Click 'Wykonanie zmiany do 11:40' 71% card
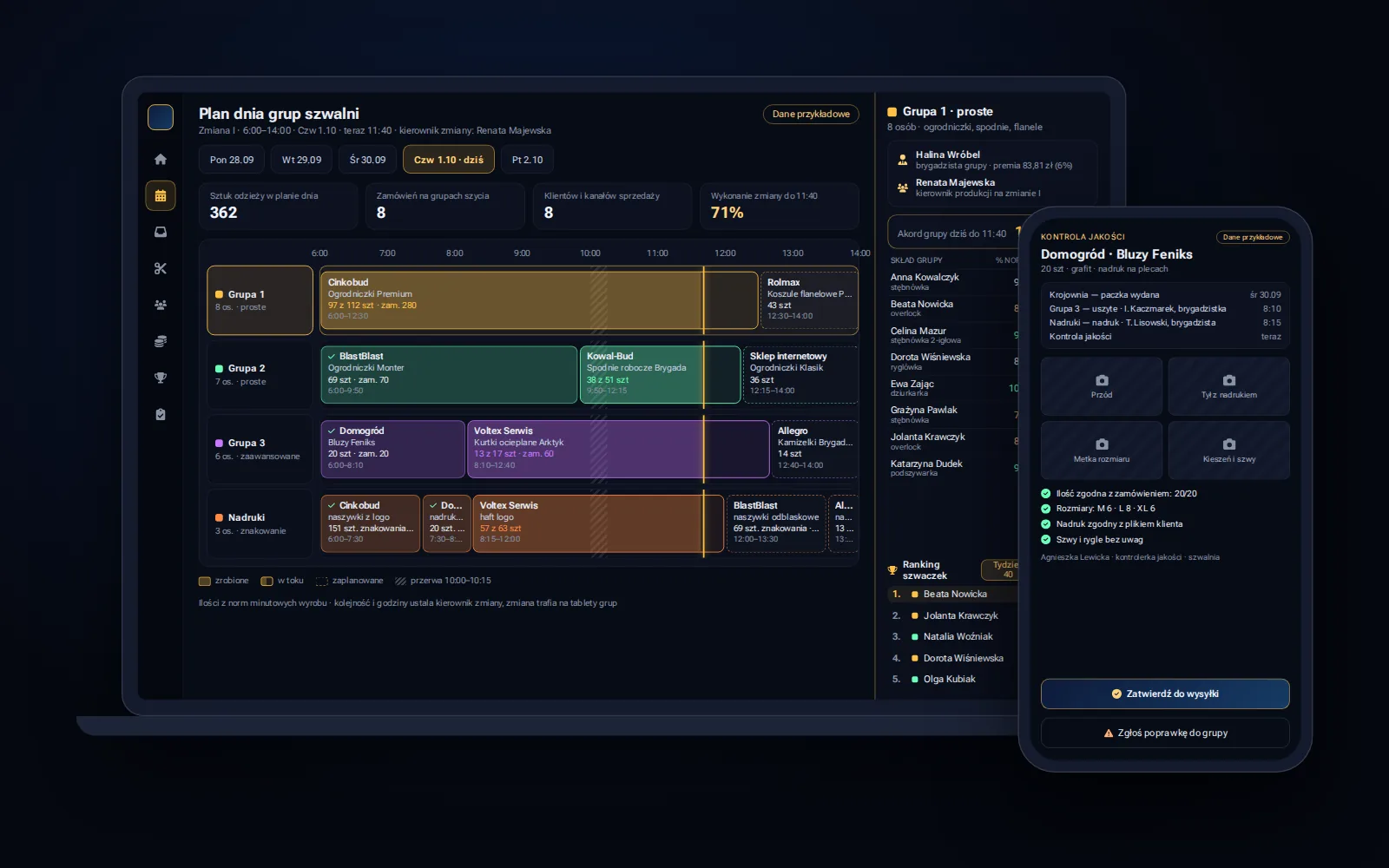Screen dimensions: 1389x868 click(x=780, y=206)
